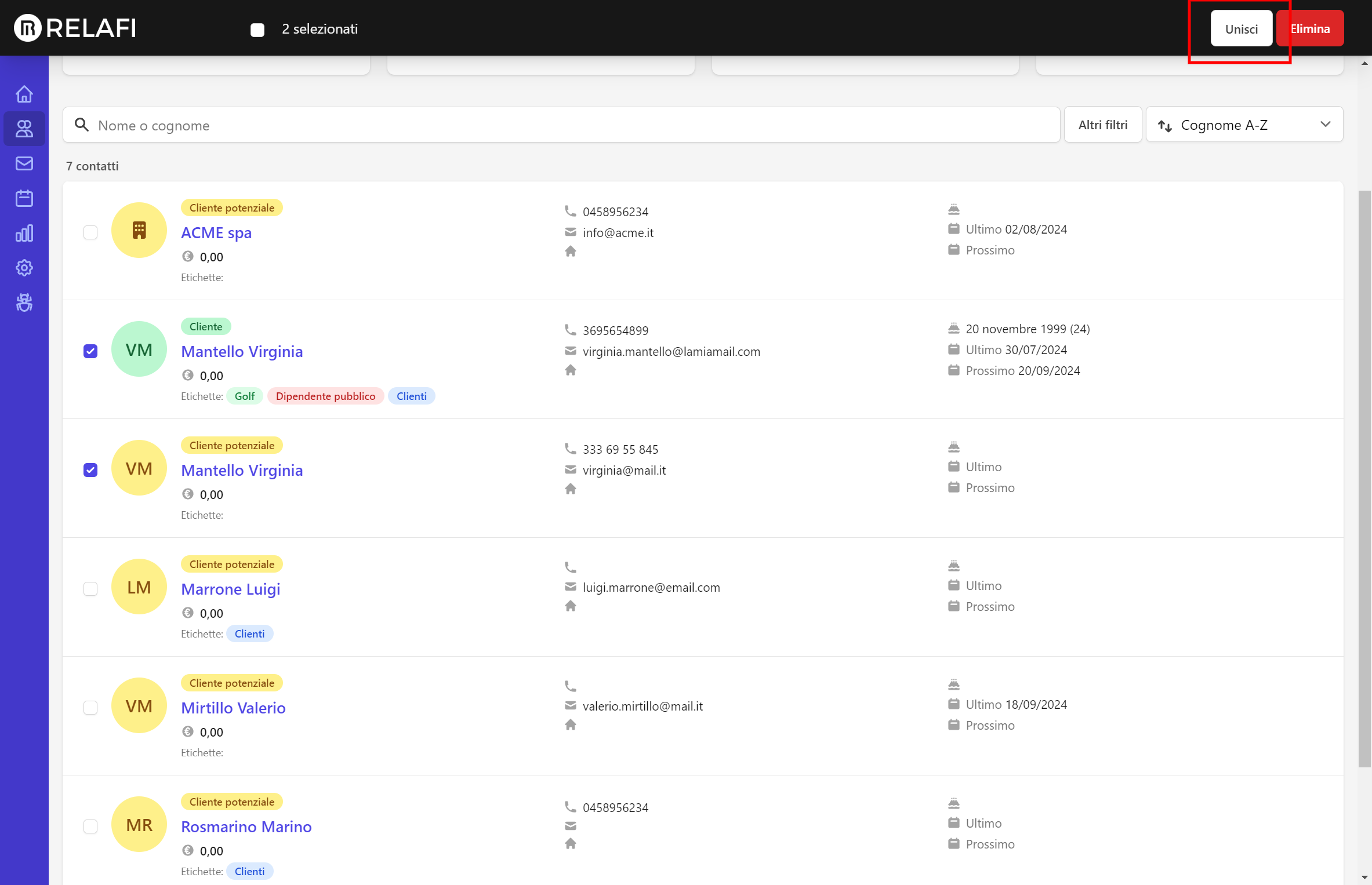Open the contact ACME spa
1372x885 pixels.
coord(216,232)
